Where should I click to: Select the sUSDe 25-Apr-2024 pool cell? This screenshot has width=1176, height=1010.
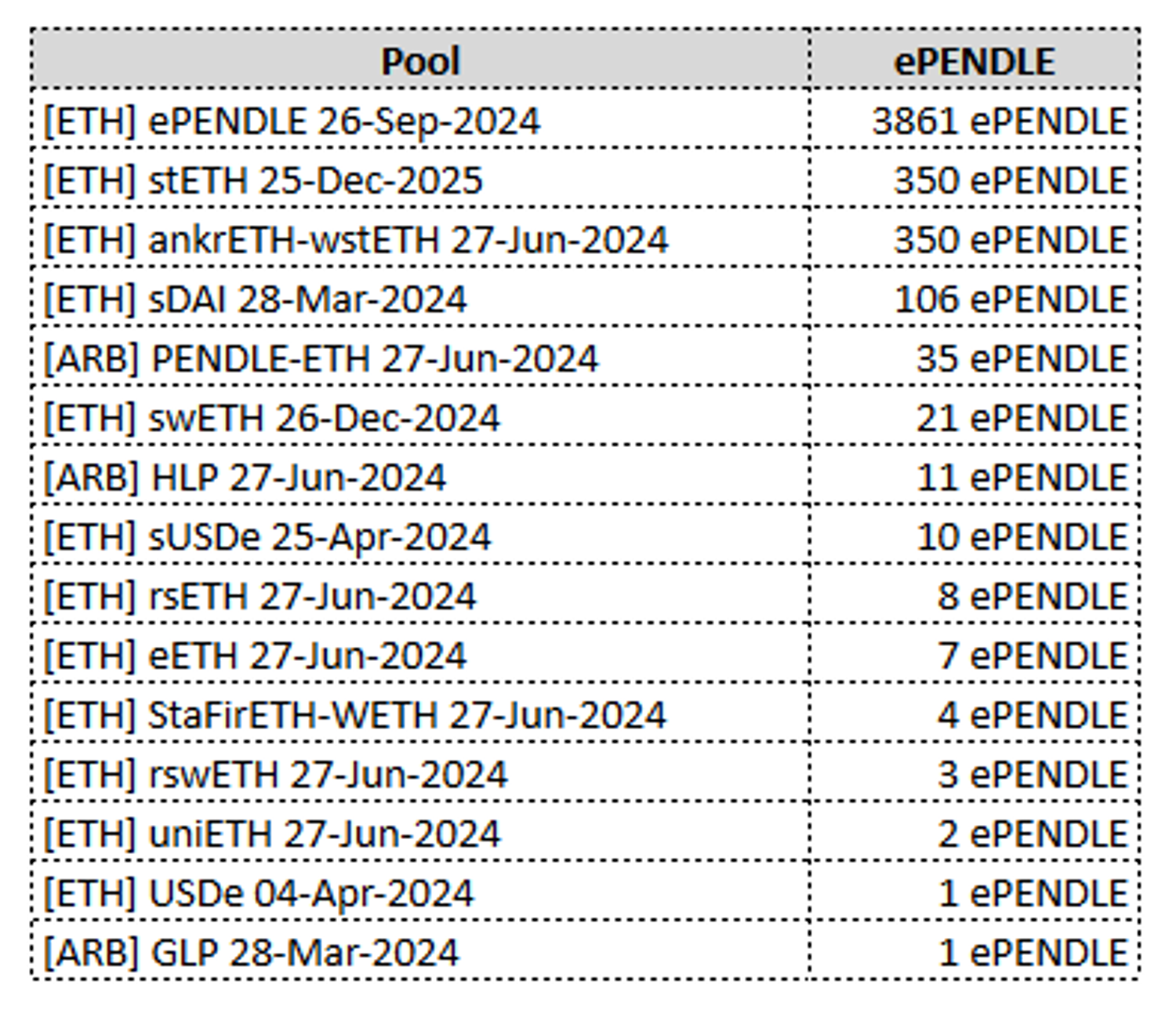pos(267,537)
